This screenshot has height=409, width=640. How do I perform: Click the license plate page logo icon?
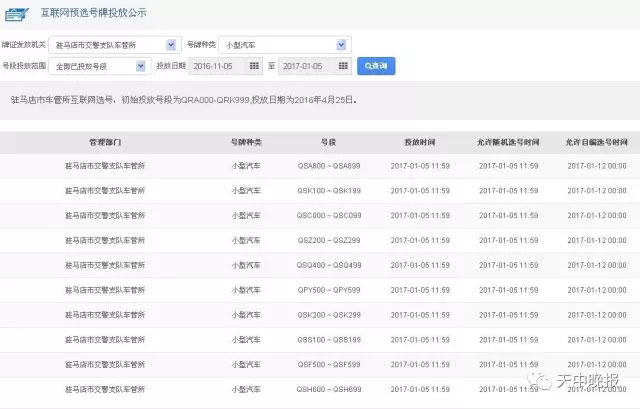click(17, 14)
